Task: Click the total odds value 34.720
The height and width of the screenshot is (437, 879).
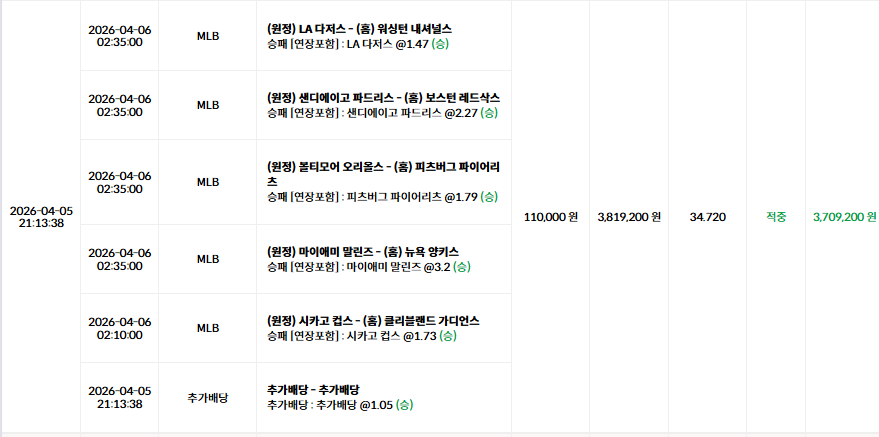Action: tap(707, 217)
